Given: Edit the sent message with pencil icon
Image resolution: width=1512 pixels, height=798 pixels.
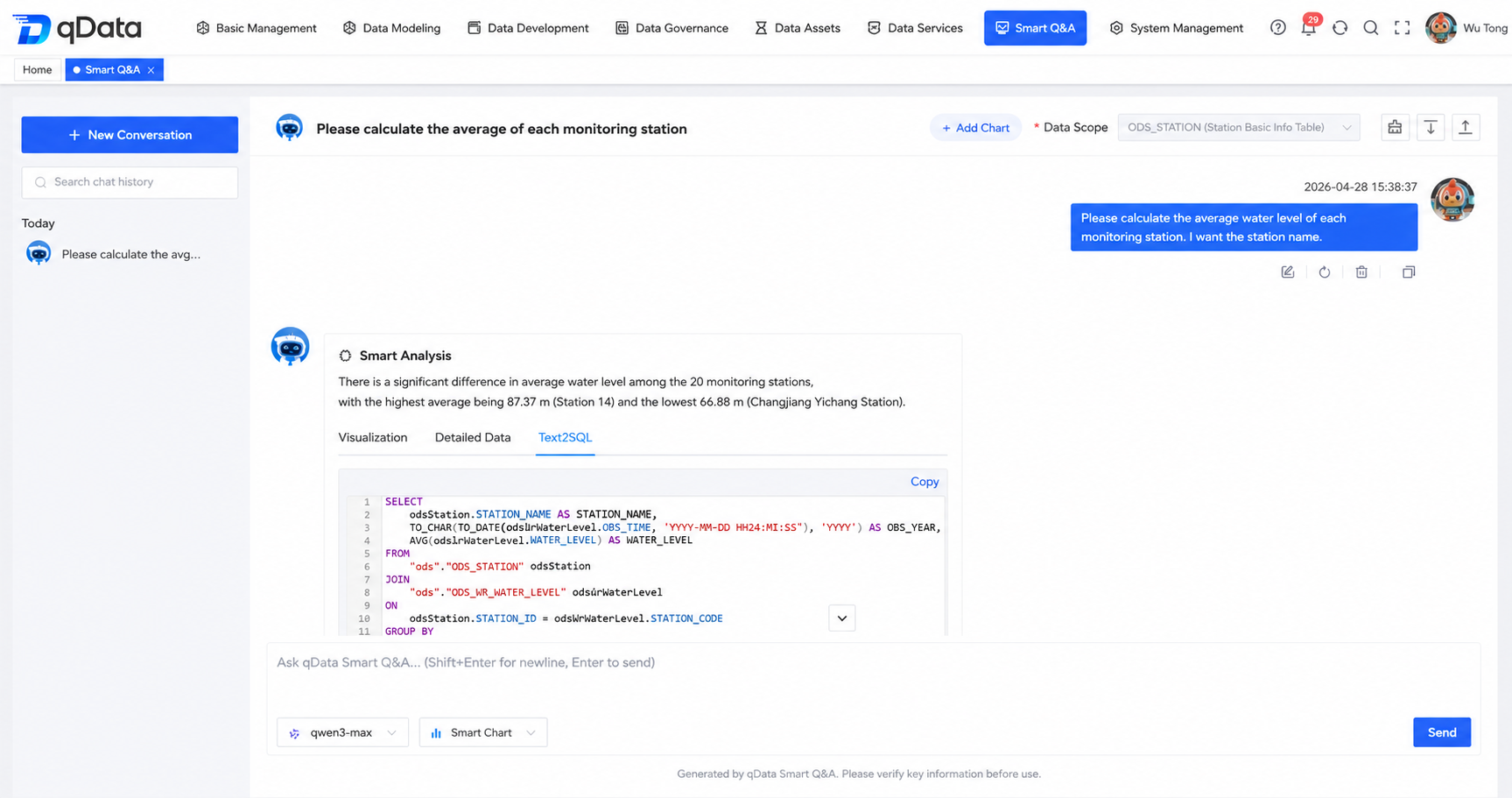Looking at the screenshot, I should [x=1288, y=272].
